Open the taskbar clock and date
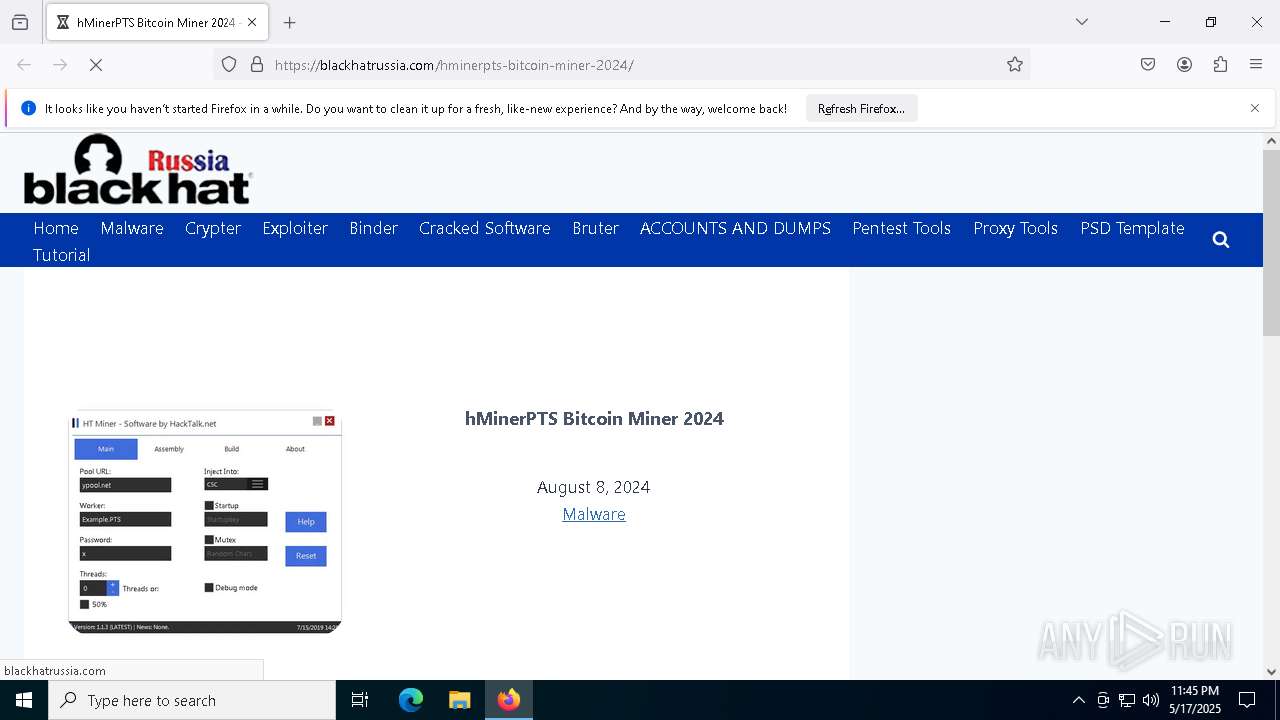Image resolution: width=1280 pixels, height=720 pixels. (x=1195, y=700)
